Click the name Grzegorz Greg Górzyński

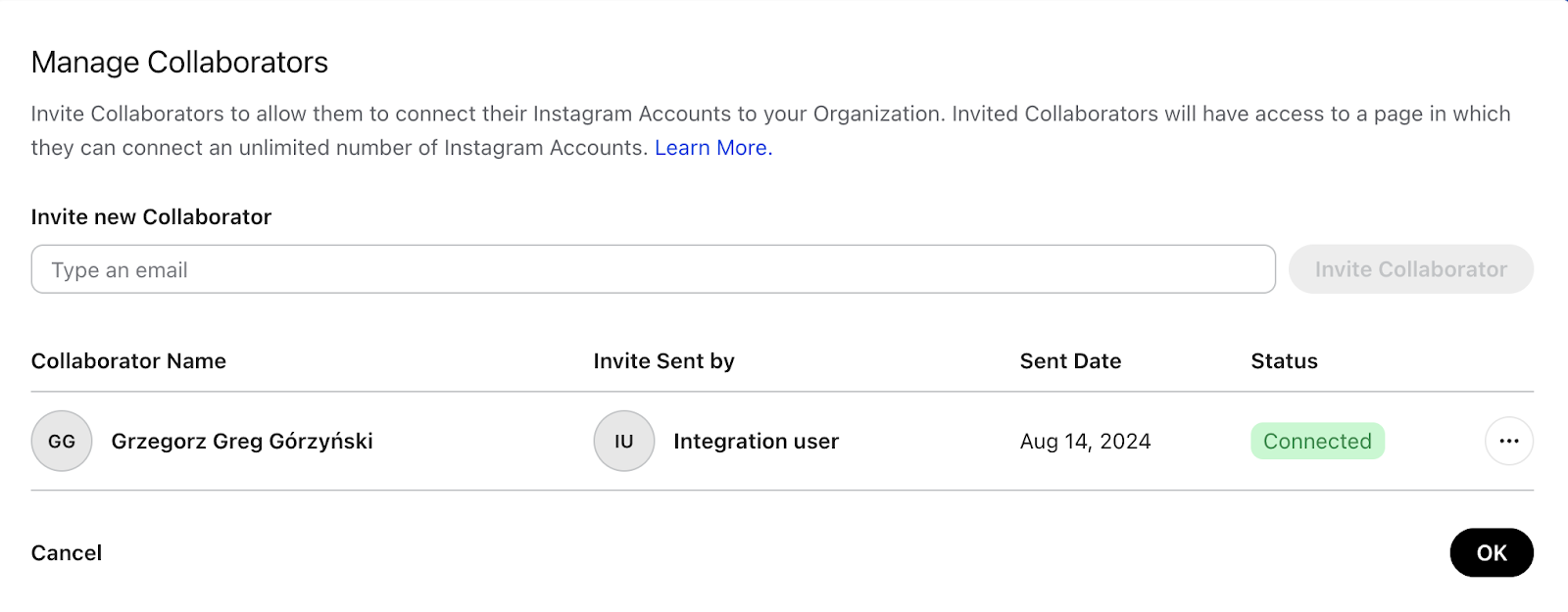point(242,442)
